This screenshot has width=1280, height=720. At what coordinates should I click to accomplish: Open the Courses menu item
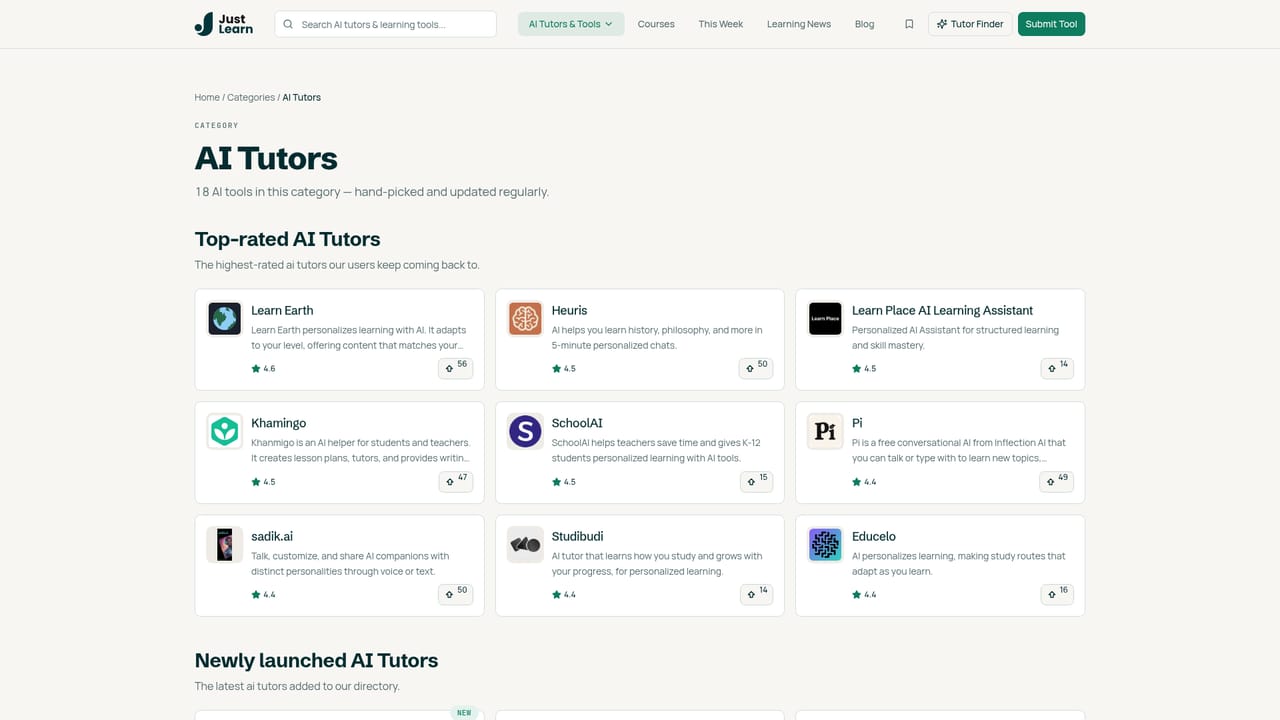tap(656, 24)
